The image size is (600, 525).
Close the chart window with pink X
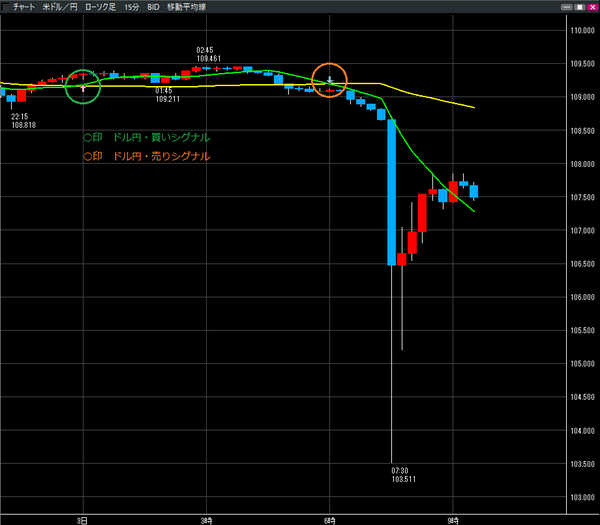[592, 7]
